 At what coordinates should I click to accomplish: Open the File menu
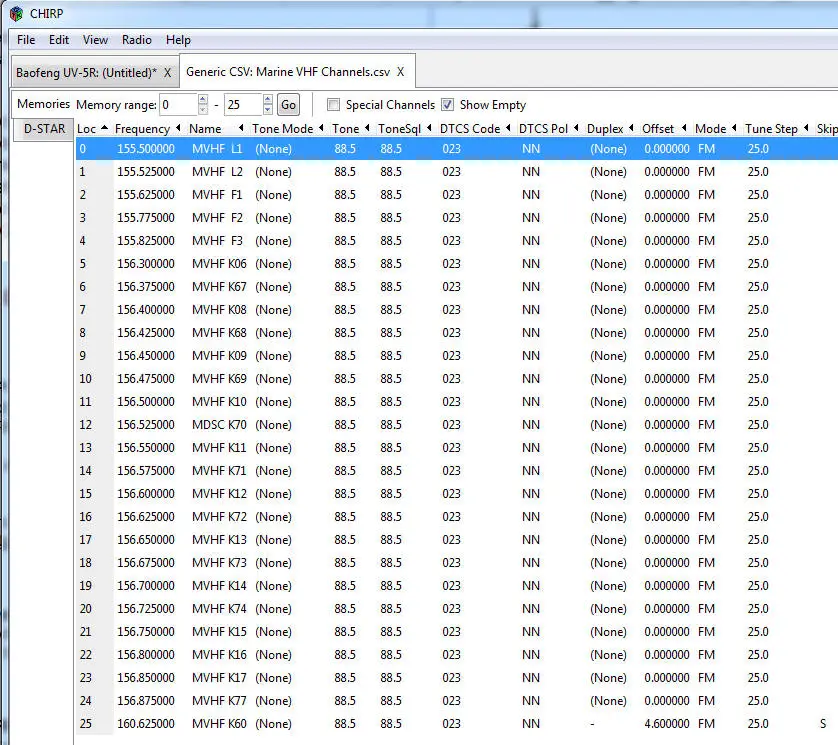(x=26, y=40)
